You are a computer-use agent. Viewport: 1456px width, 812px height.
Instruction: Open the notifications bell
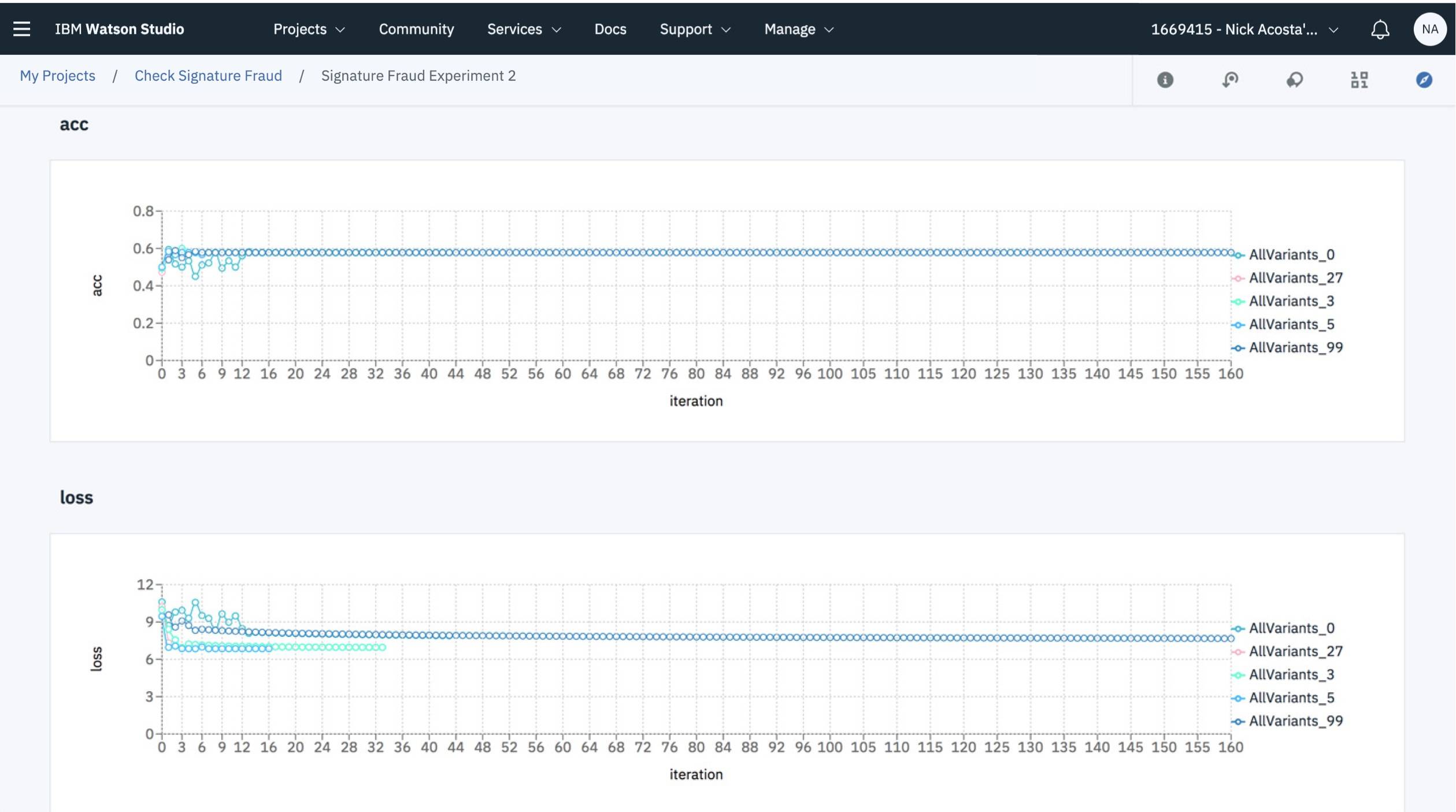coord(1380,29)
